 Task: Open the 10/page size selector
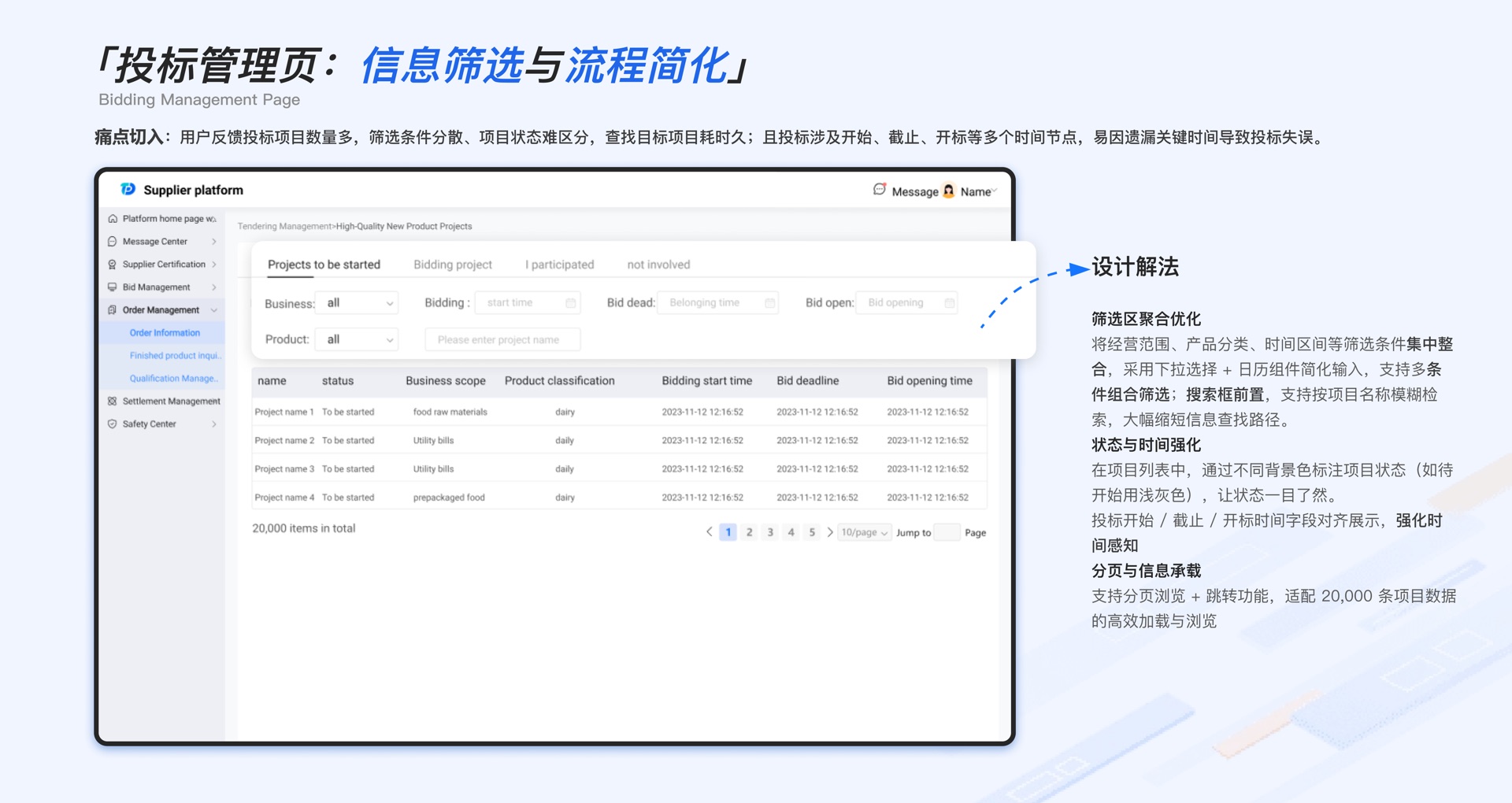point(865,533)
